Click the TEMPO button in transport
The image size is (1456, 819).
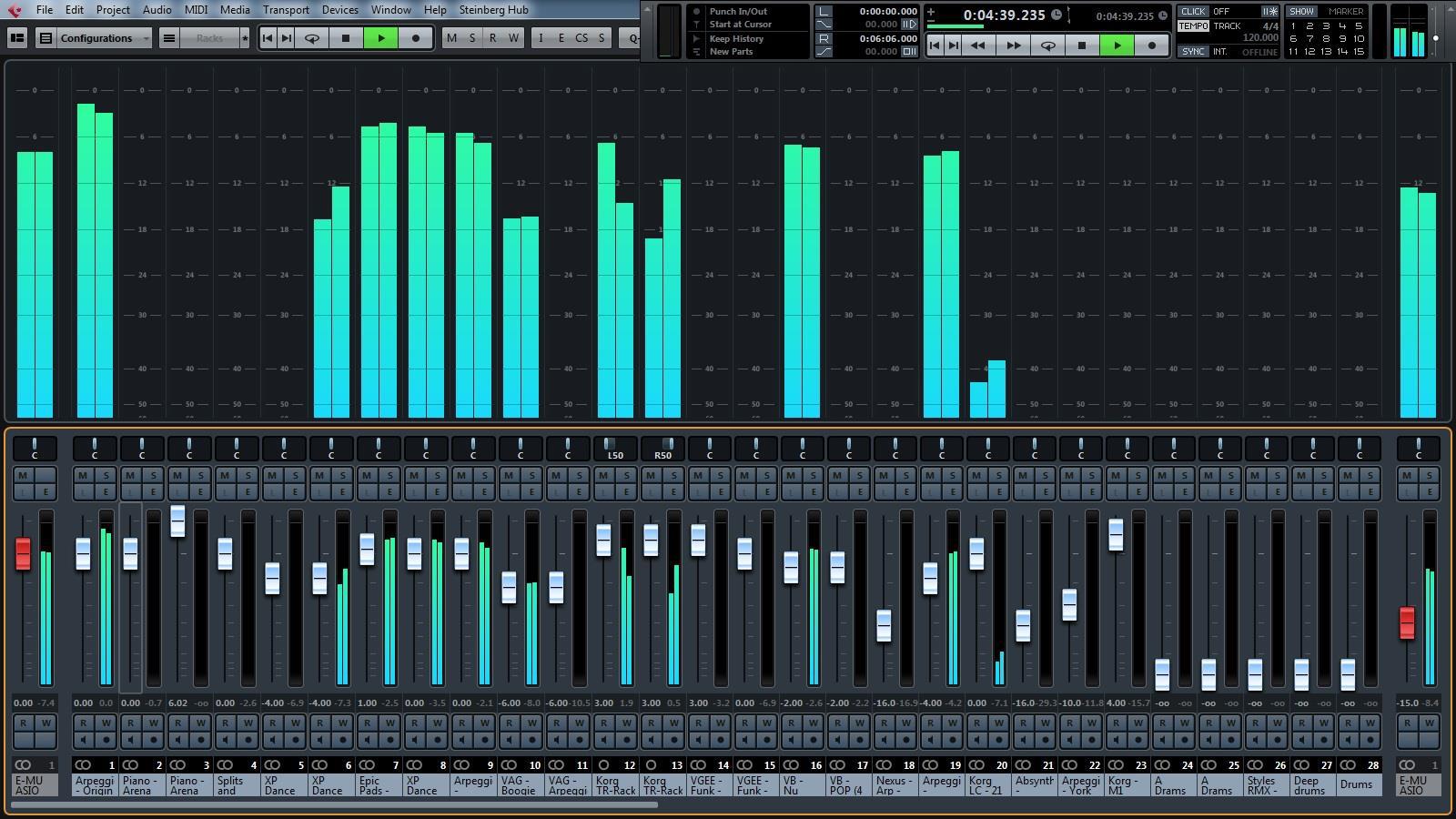pos(1193,26)
